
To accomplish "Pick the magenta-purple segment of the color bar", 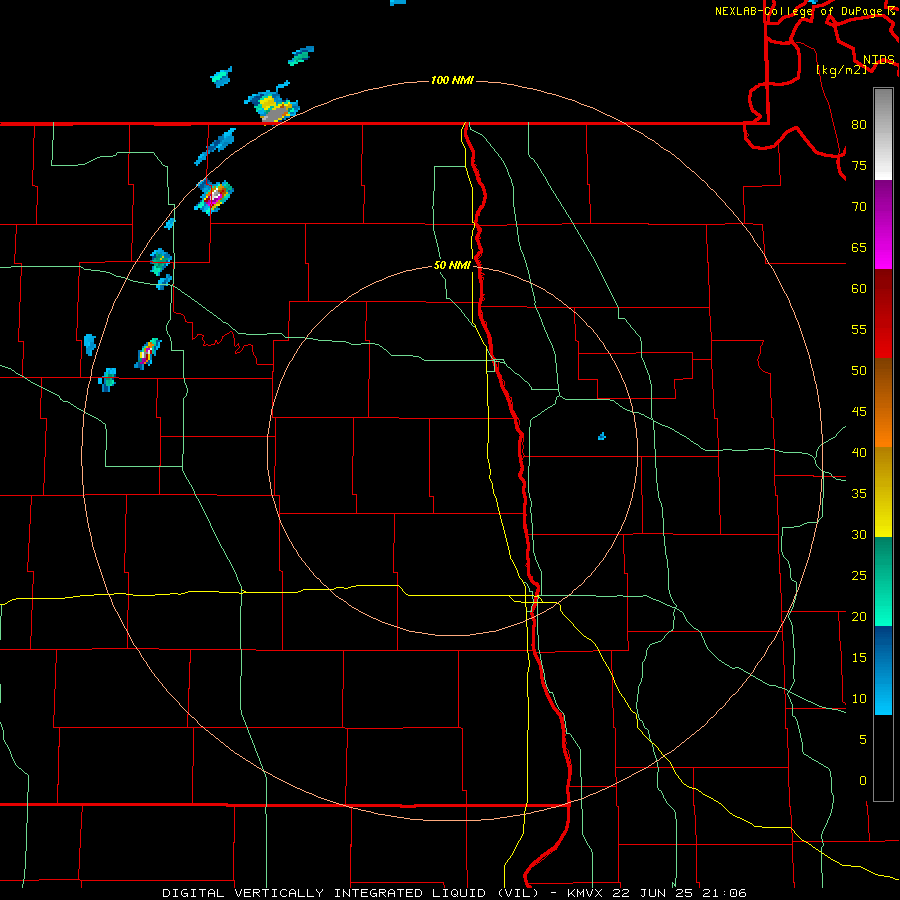I will click(883, 225).
